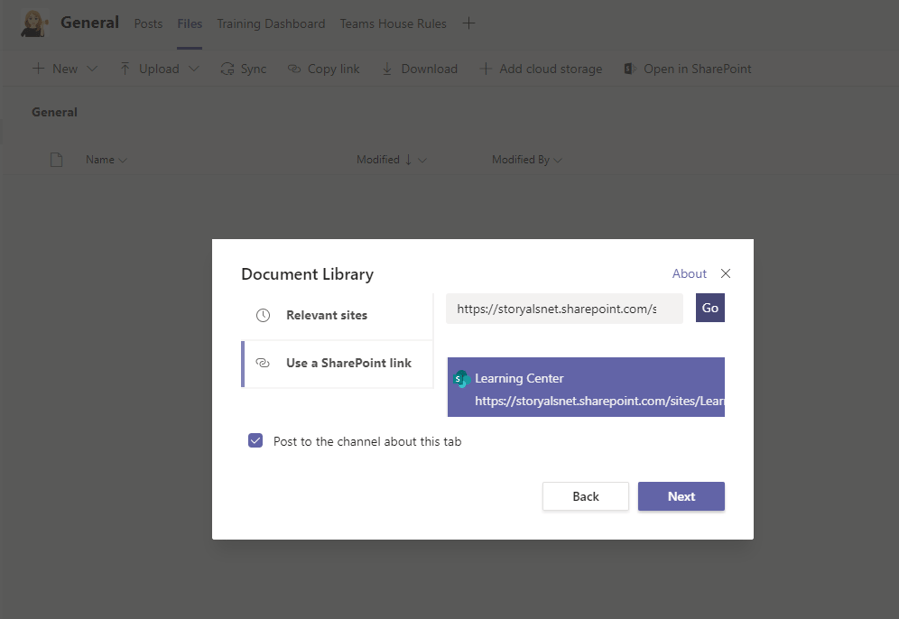Open the Modified column chevron menu
Viewport: 899px width, 619px height.
click(x=423, y=160)
